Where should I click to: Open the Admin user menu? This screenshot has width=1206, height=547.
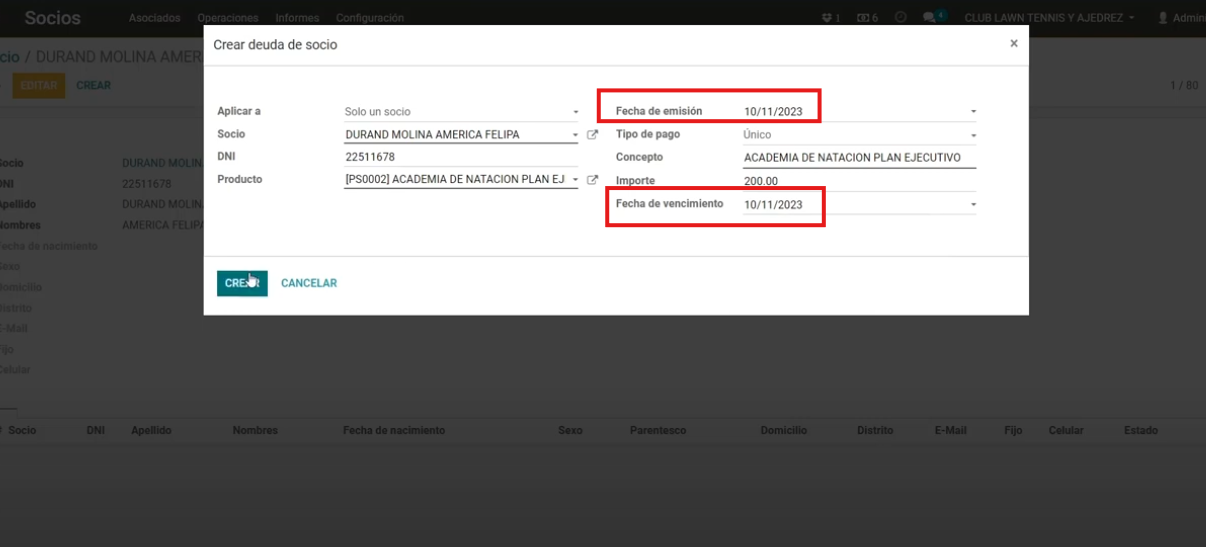pyautogui.click(x=1181, y=18)
